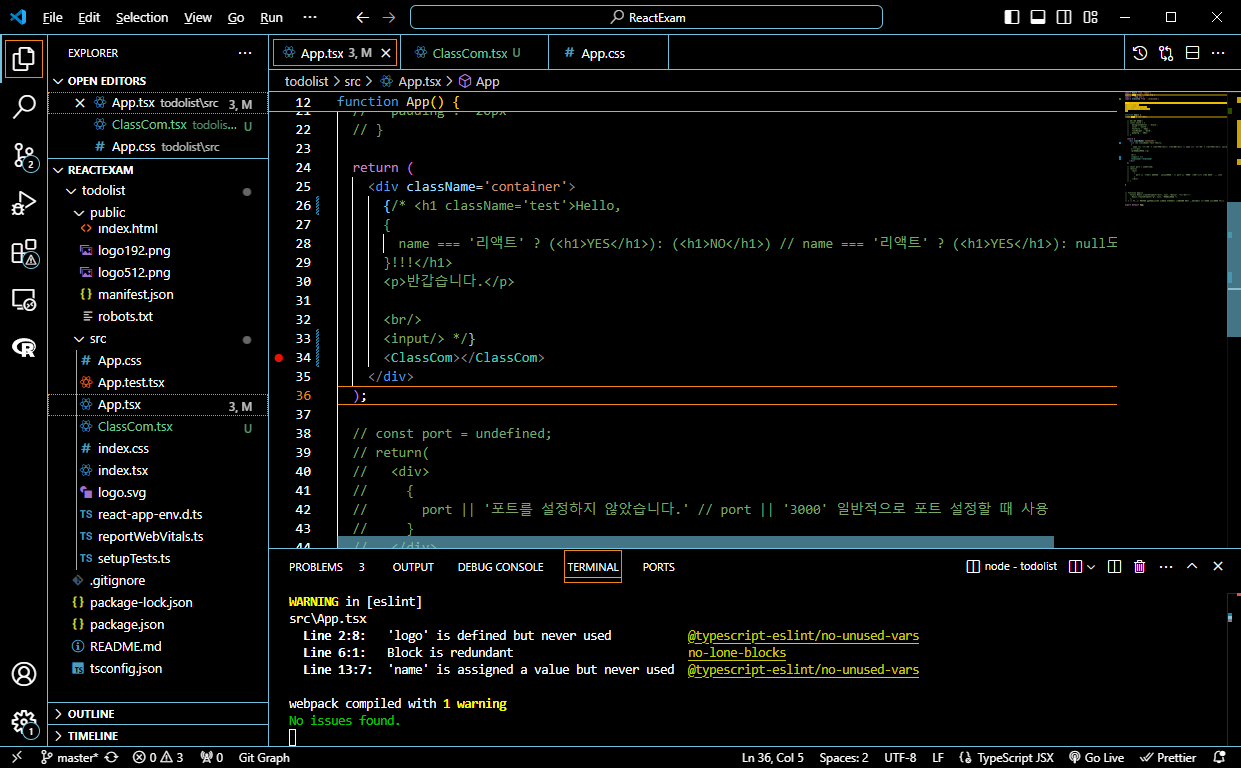This screenshot has width=1241, height=768.
Task: Open the Manage gear menu
Action: coord(24,722)
